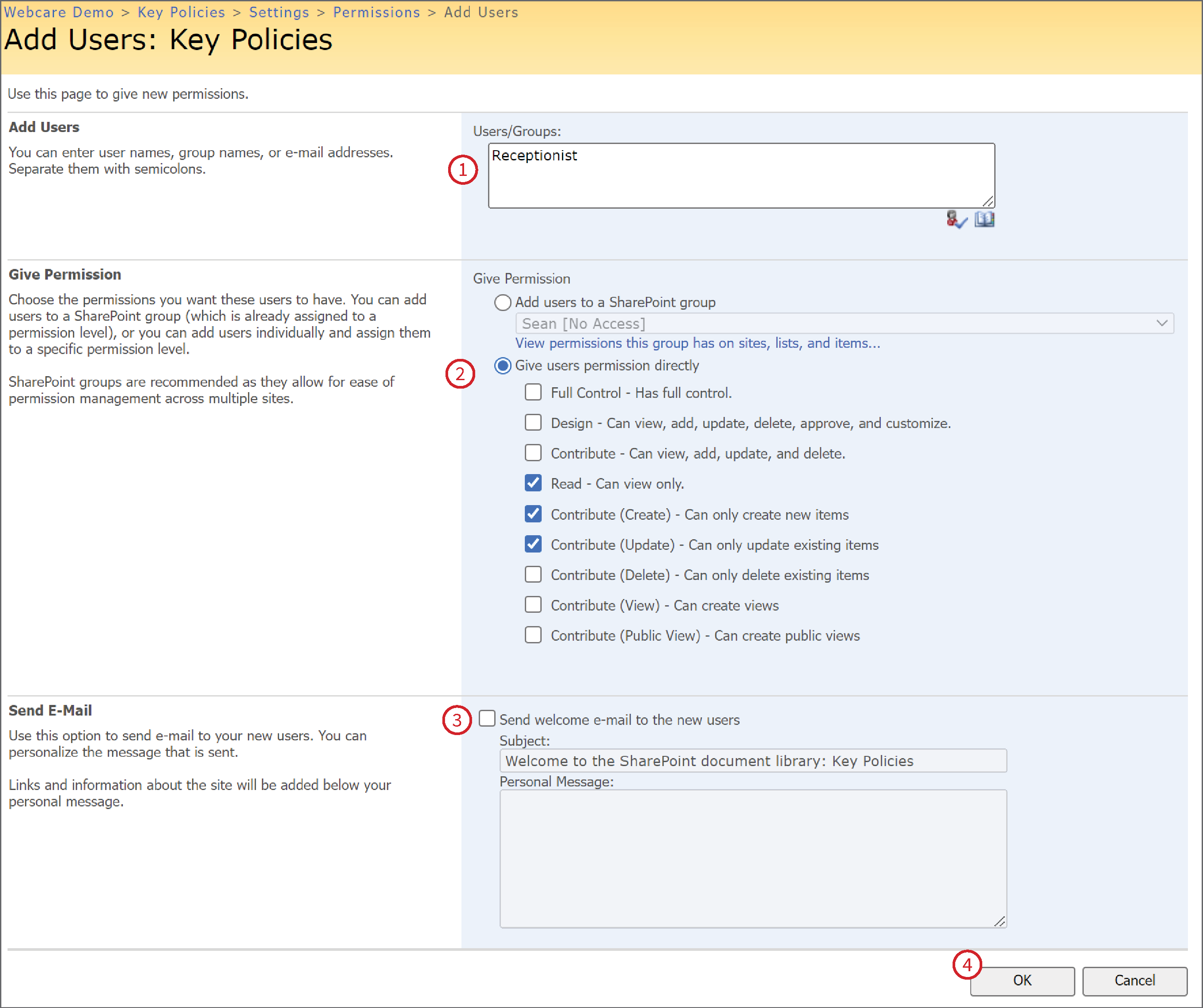Viewport: 1203px width, 1008px height.
Task: Click the 'Add Users: Key Policies' title
Action: [168, 40]
